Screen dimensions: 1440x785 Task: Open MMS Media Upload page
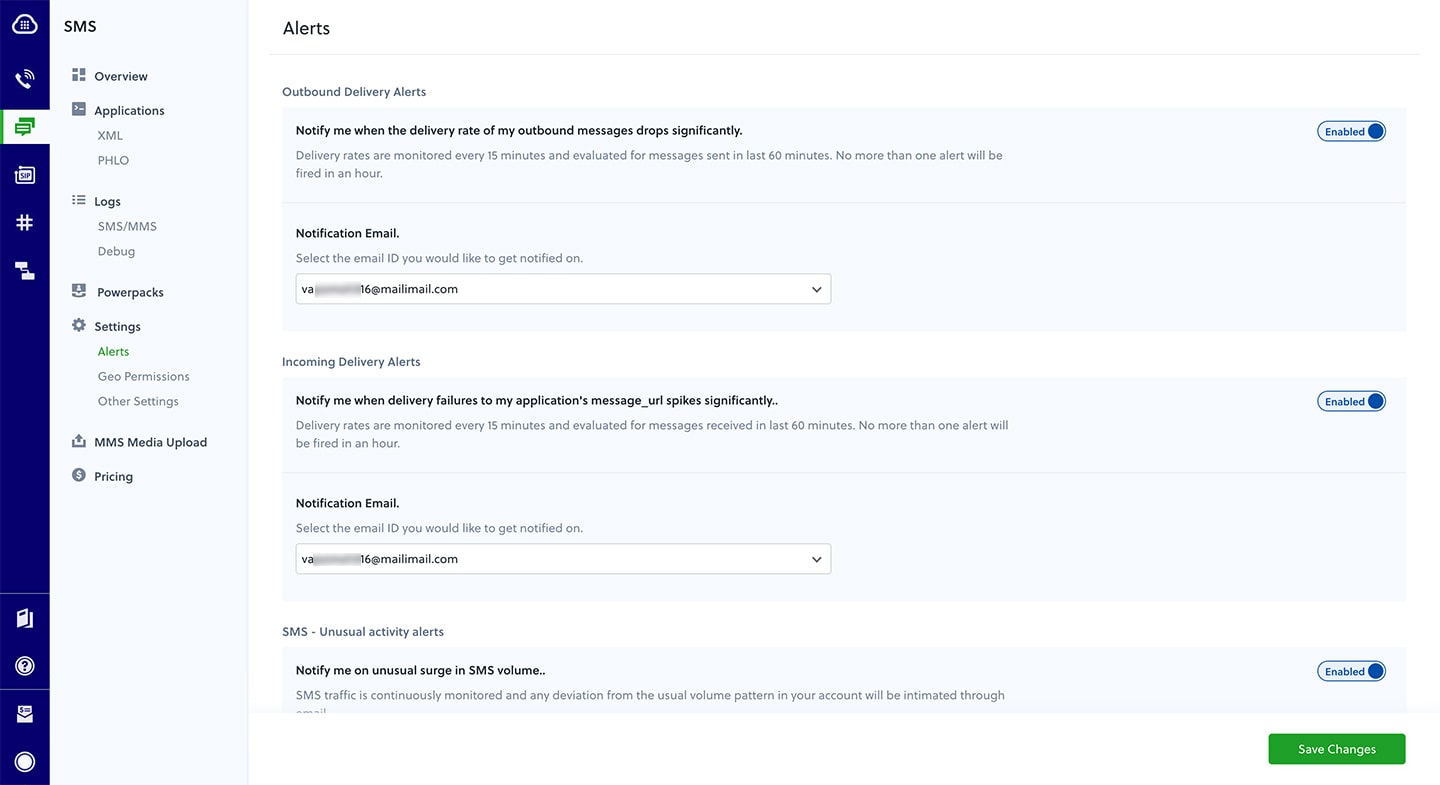(150, 442)
